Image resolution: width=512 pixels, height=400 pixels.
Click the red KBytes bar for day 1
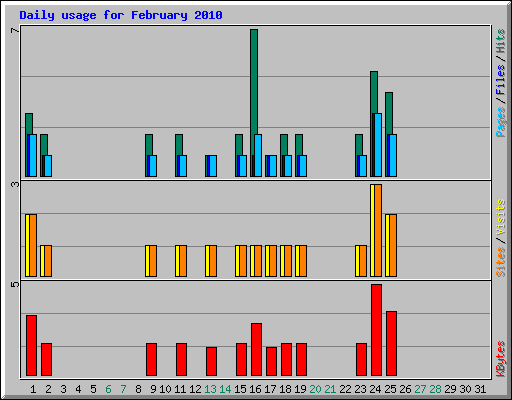32,345
